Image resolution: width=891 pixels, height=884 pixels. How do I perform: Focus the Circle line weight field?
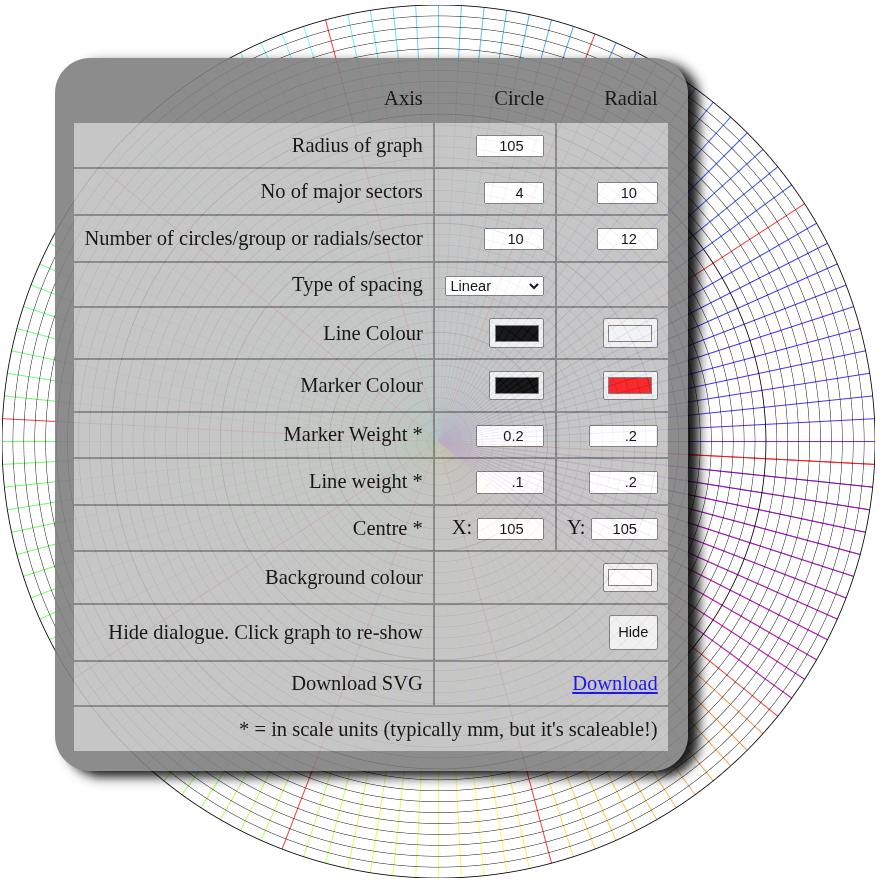(510, 482)
